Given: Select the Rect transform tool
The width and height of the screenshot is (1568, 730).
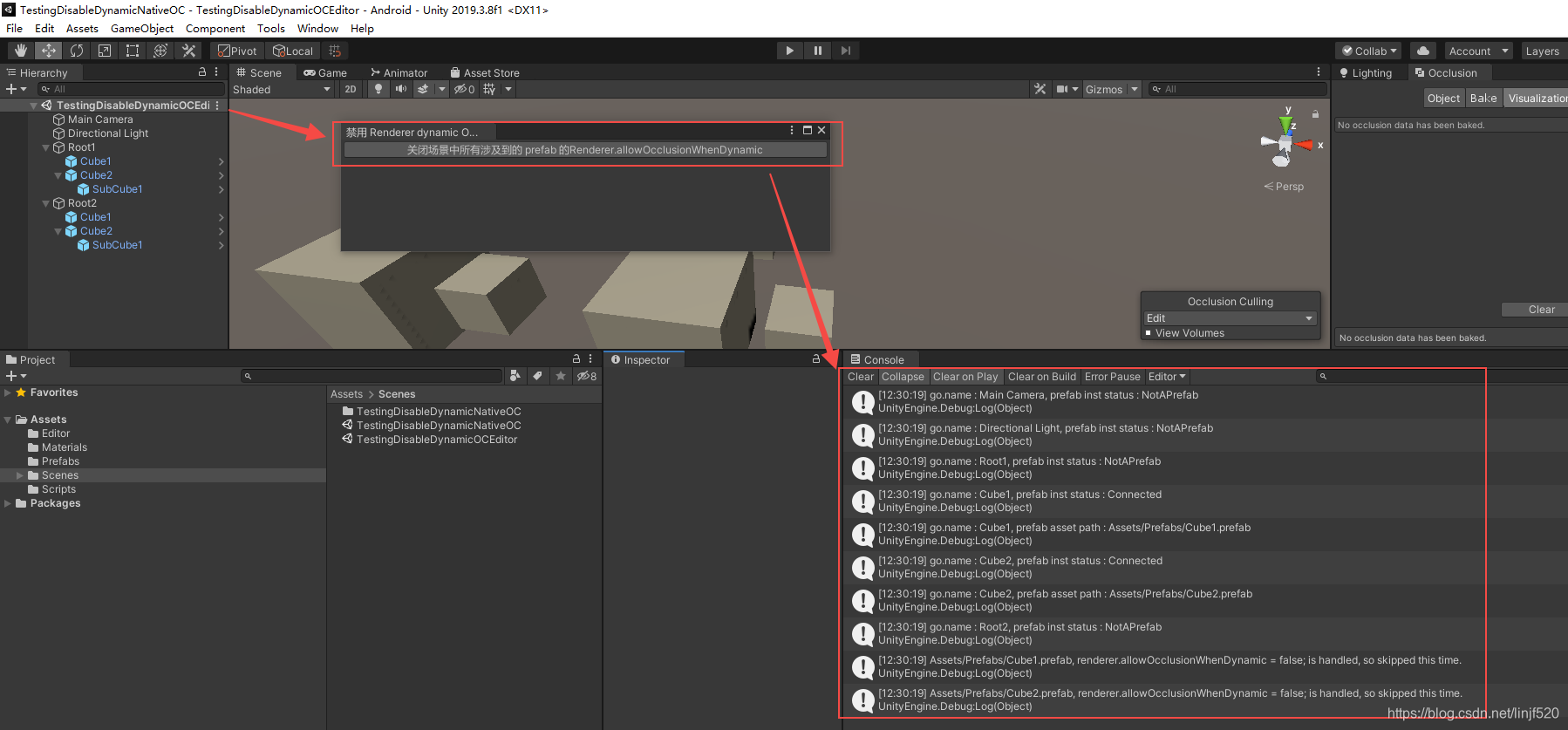Looking at the screenshot, I should pyautogui.click(x=133, y=51).
